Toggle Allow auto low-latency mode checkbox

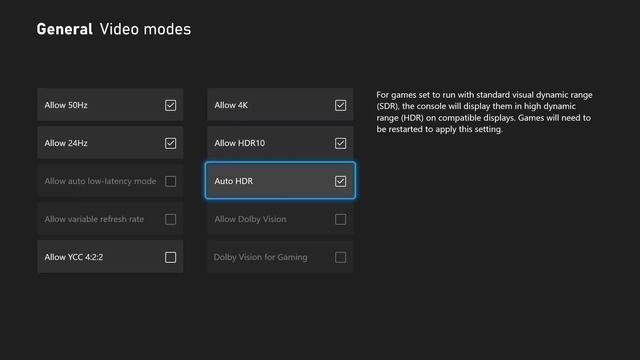click(x=170, y=181)
